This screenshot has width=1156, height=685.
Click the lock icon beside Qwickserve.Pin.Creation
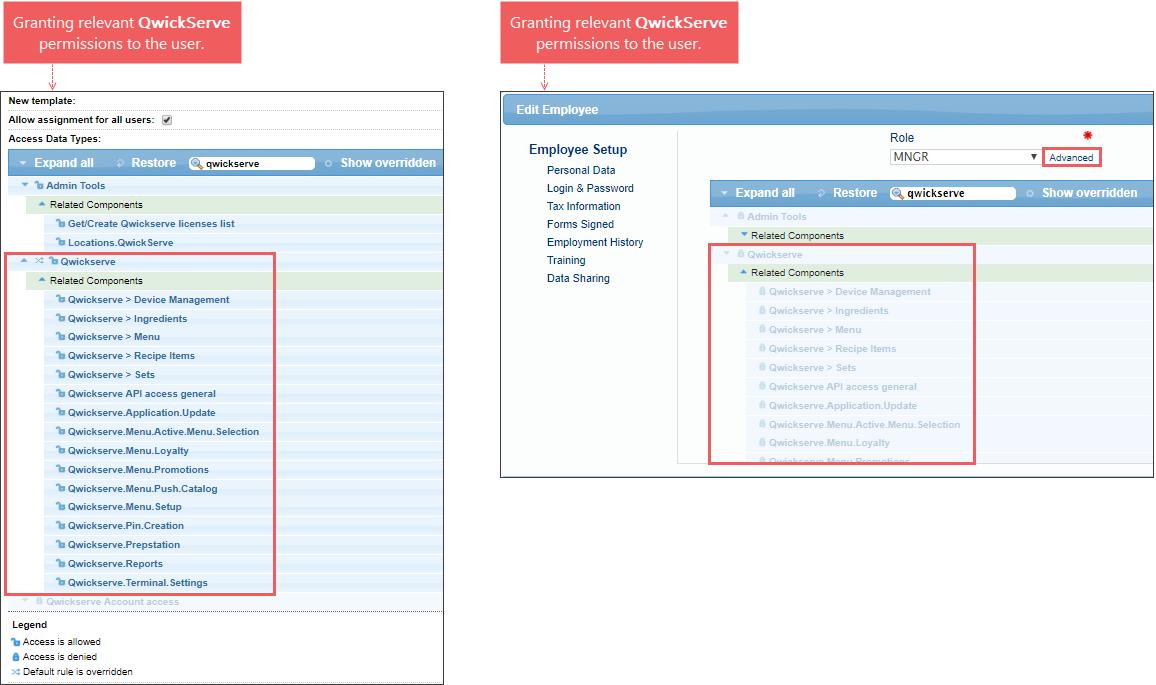[61, 526]
